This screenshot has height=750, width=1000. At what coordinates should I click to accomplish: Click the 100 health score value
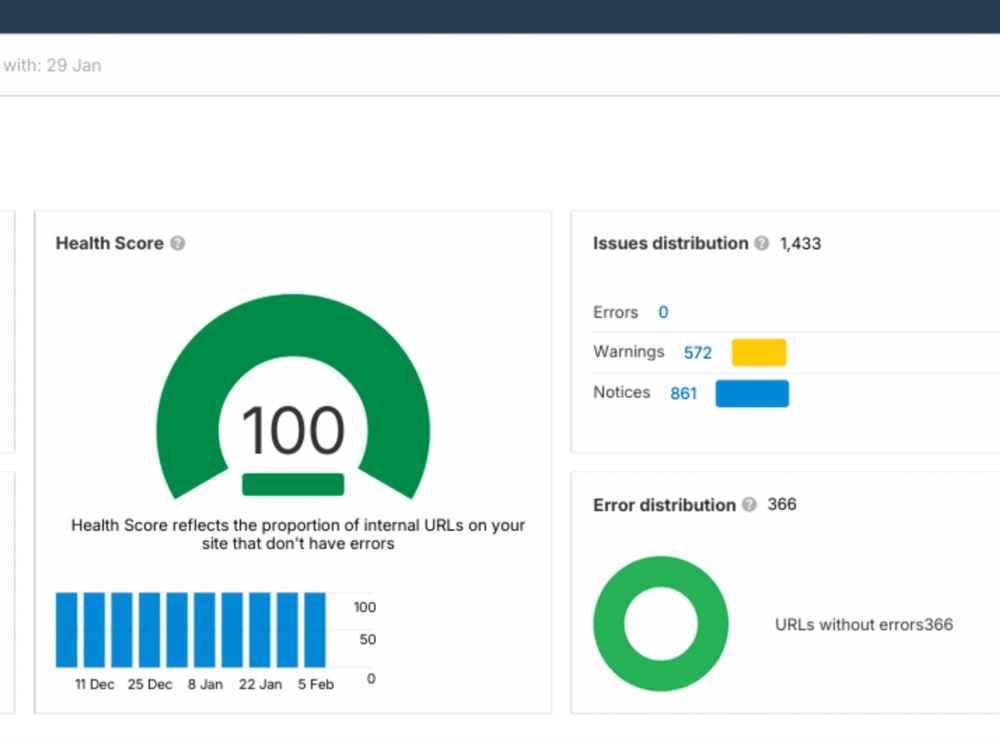(x=293, y=430)
